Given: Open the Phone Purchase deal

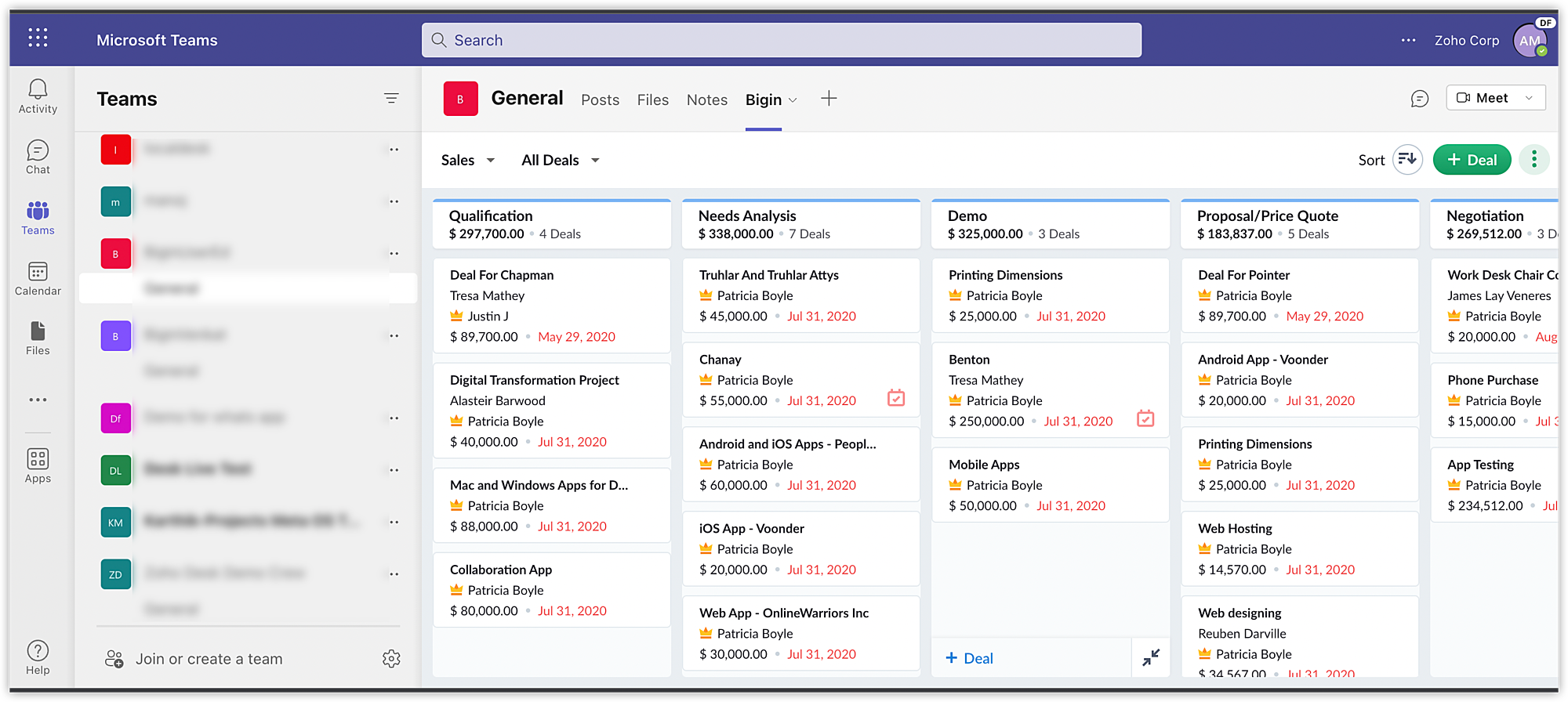Looking at the screenshot, I should click(x=1494, y=400).
